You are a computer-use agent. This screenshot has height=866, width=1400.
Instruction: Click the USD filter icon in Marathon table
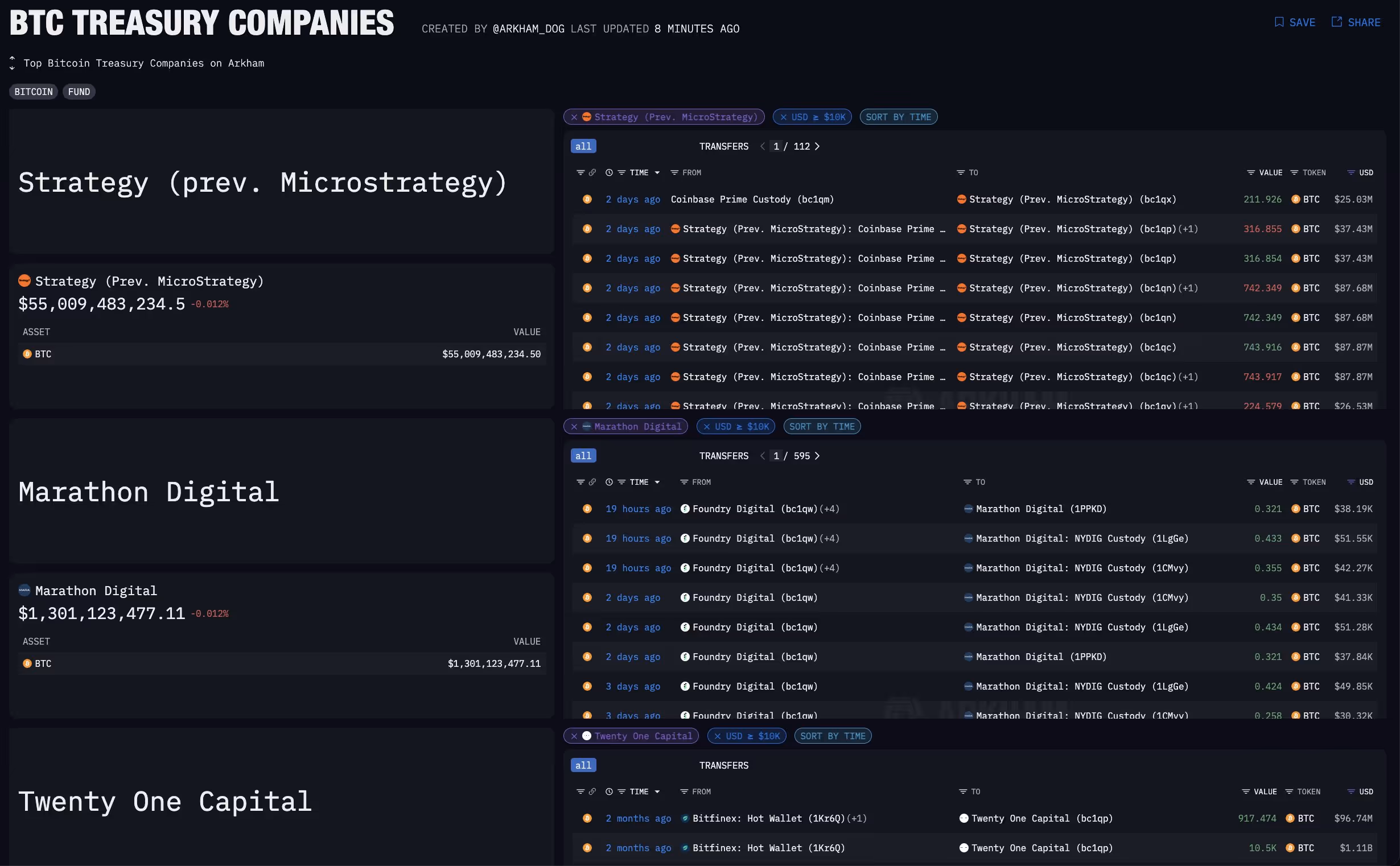[x=1350, y=483]
